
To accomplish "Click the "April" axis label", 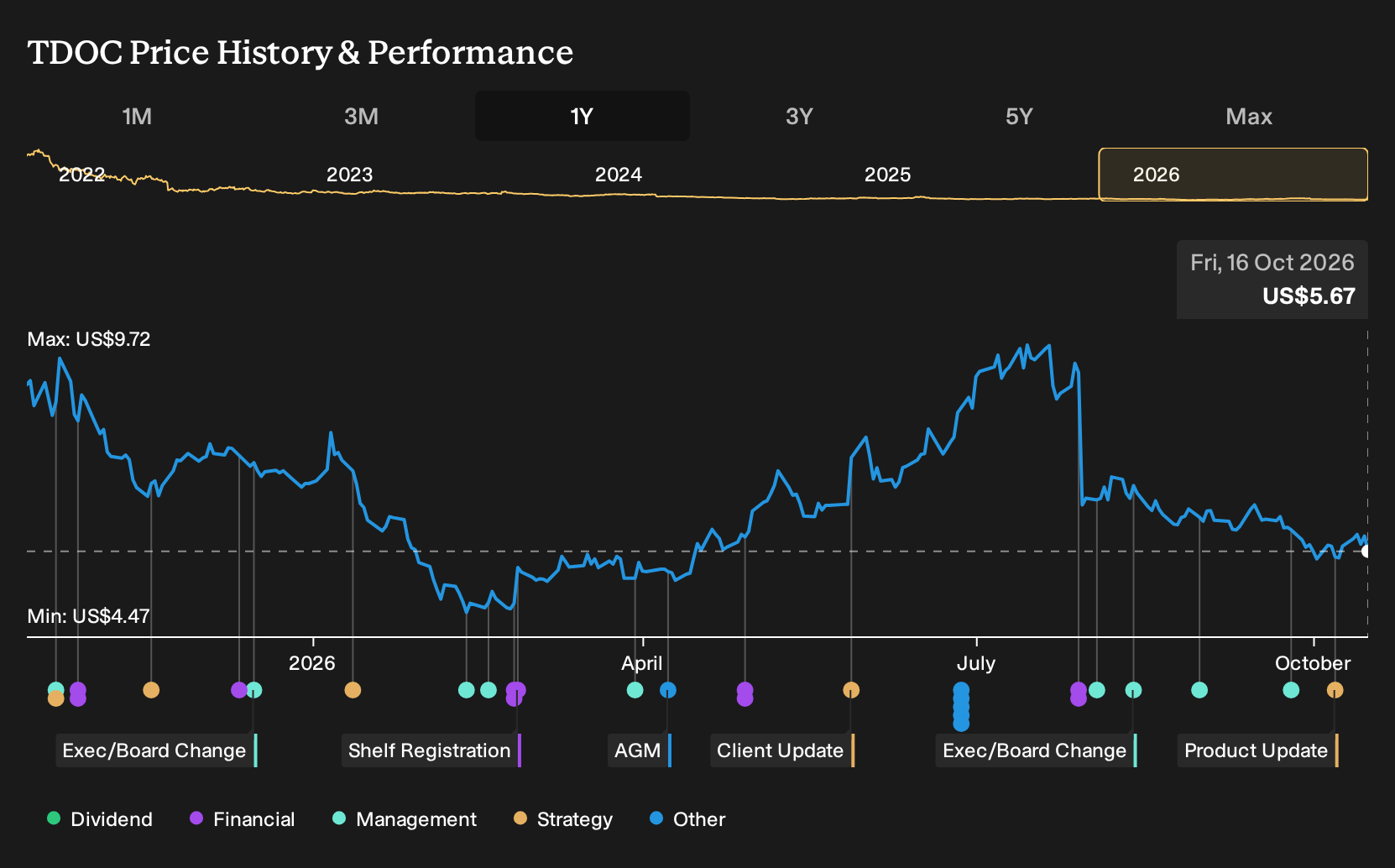I will tap(642, 663).
